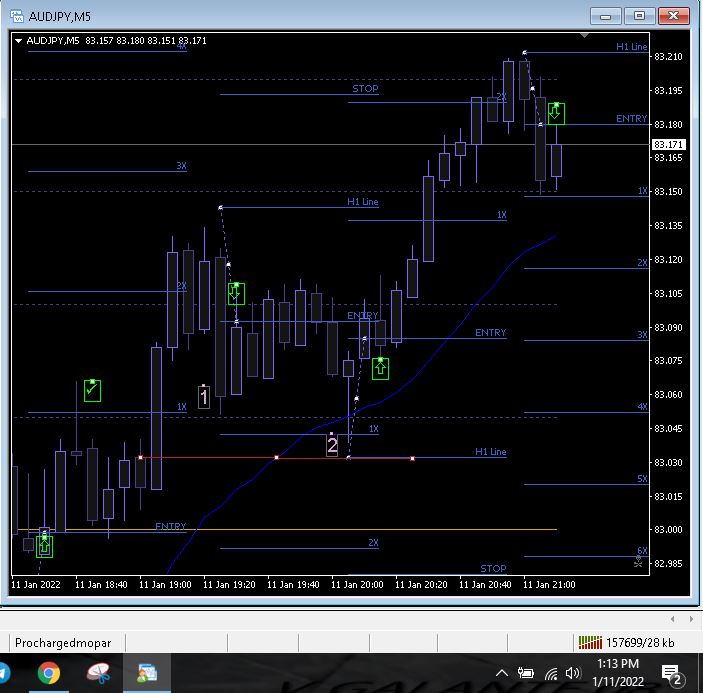
Task: Click the 157699/28 kb traffic indicator
Action: click(640, 643)
